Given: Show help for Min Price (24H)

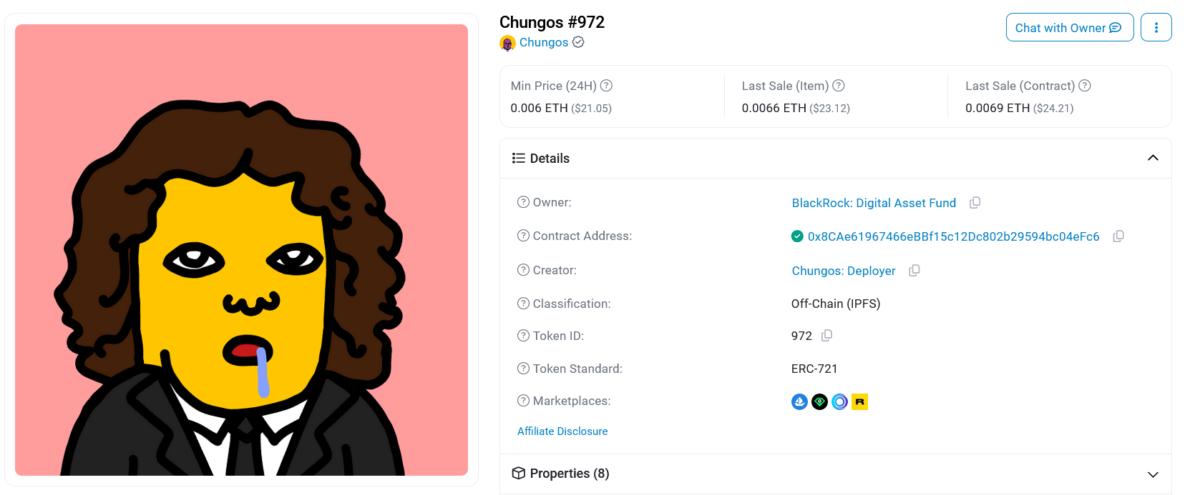Looking at the screenshot, I should point(606,86).
